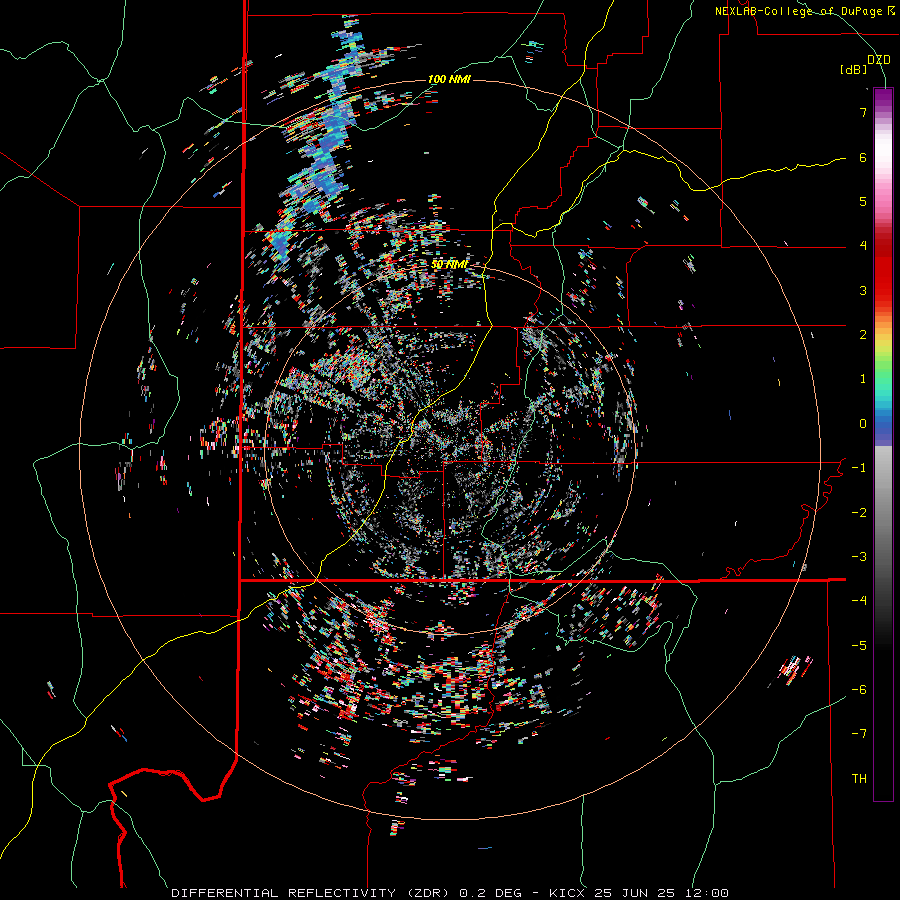Select the -4 value on the legend
Viewport: 900px width, 900px height.
[859, 601]
